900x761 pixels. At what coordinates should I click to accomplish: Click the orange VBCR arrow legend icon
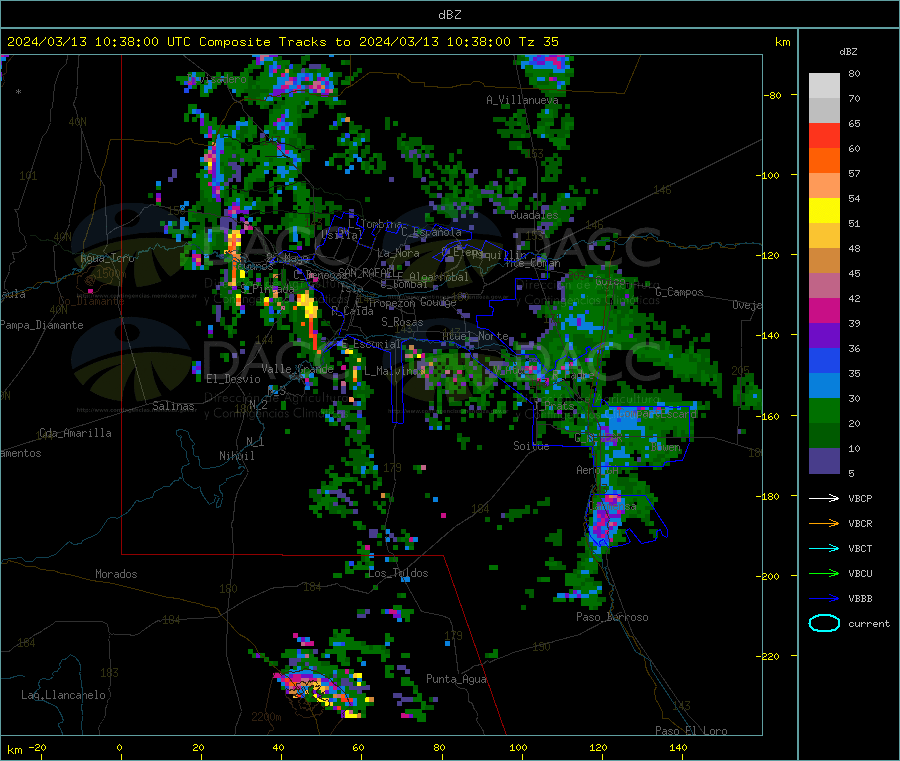824,523
